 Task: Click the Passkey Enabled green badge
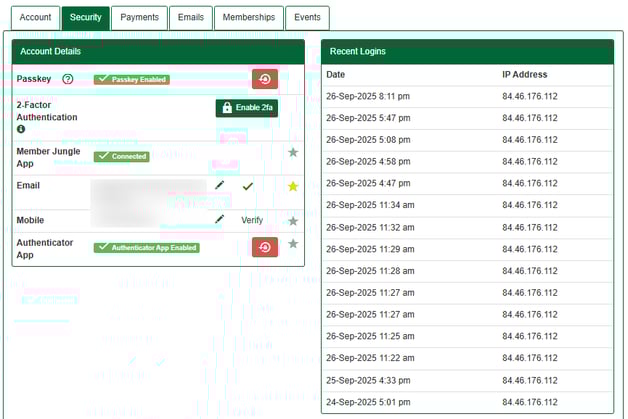132,79
